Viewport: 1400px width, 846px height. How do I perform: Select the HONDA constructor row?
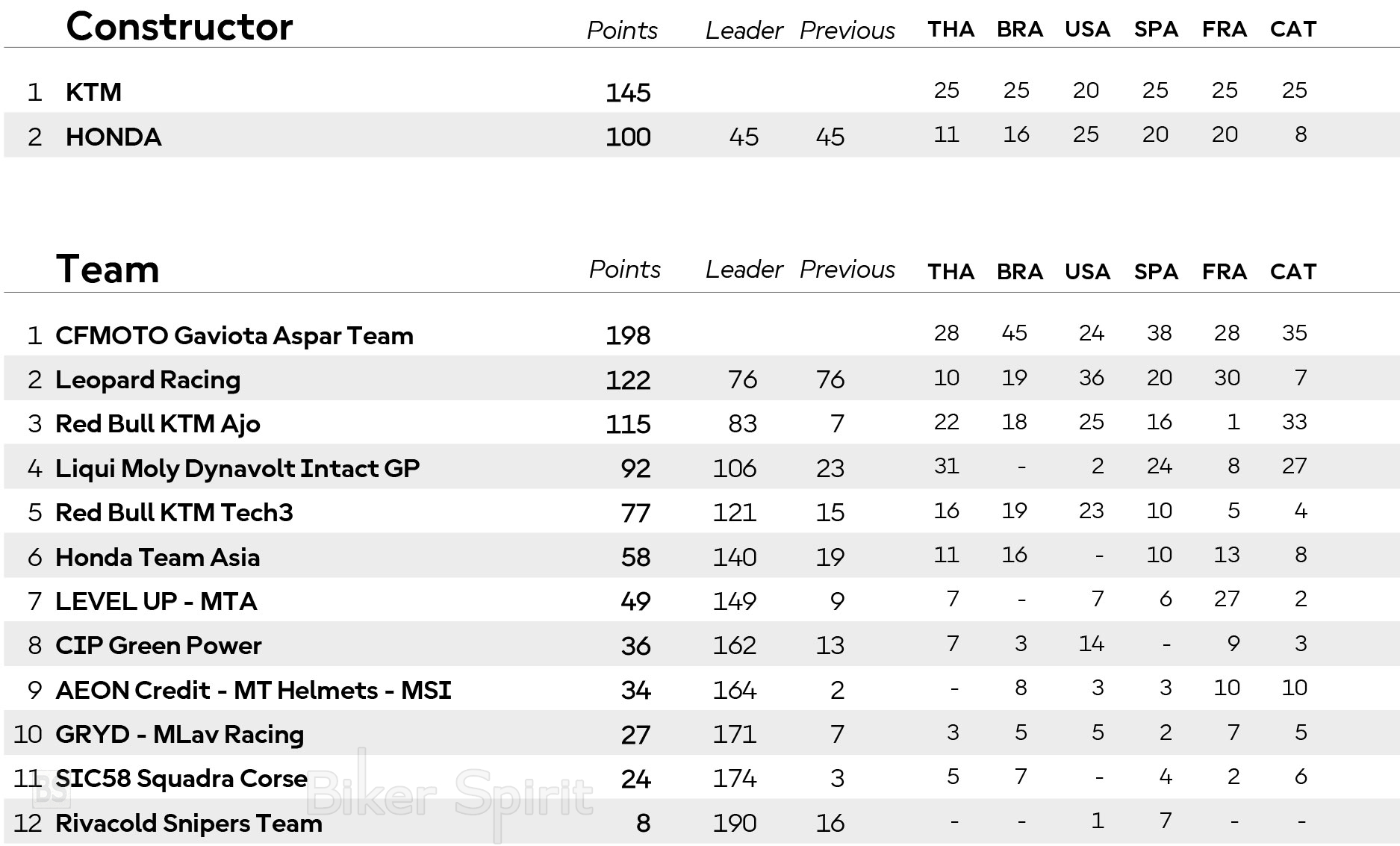click(701, 135)
